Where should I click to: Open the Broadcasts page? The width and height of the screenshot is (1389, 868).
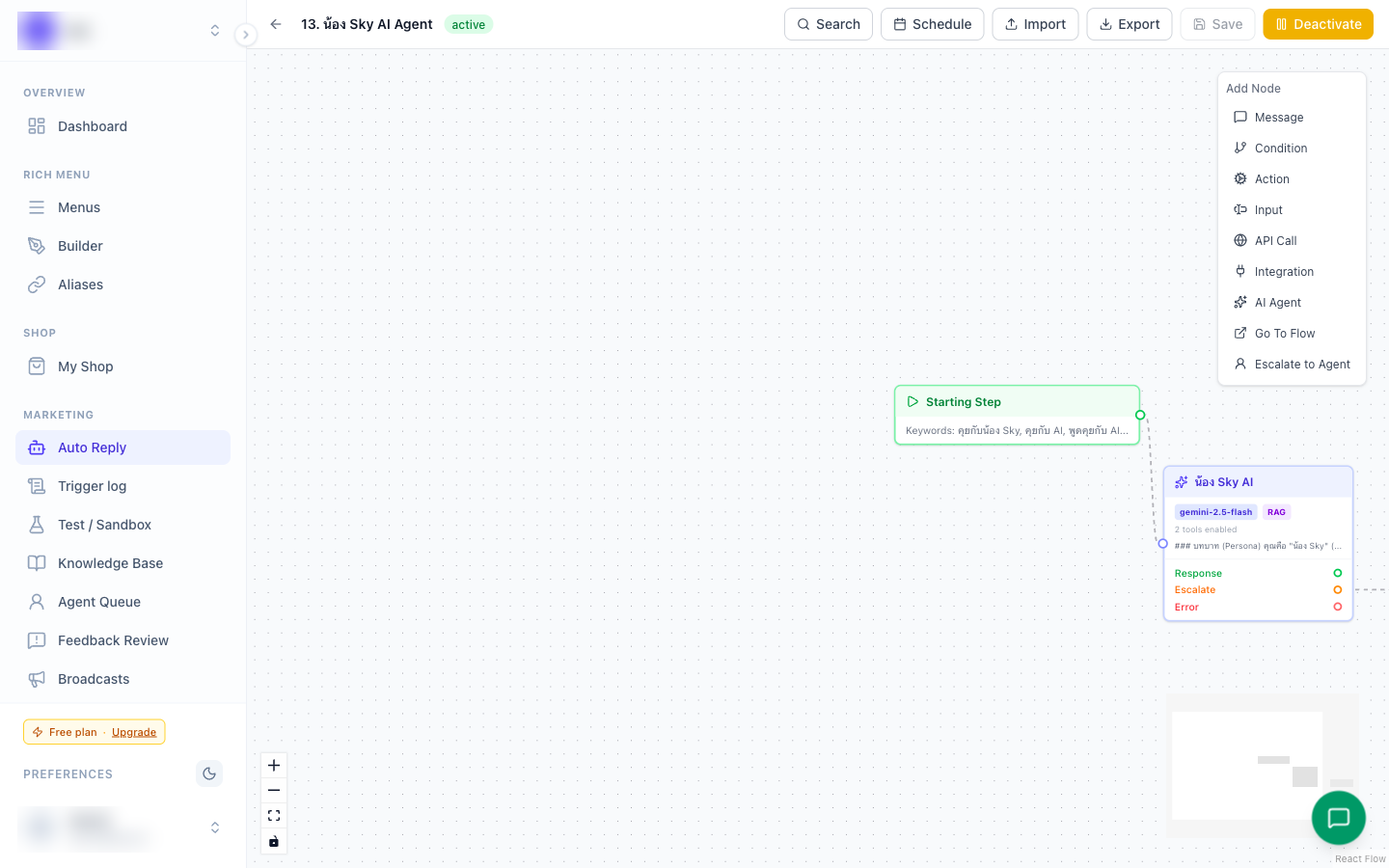pyautogui.click(x=123, y=679)
